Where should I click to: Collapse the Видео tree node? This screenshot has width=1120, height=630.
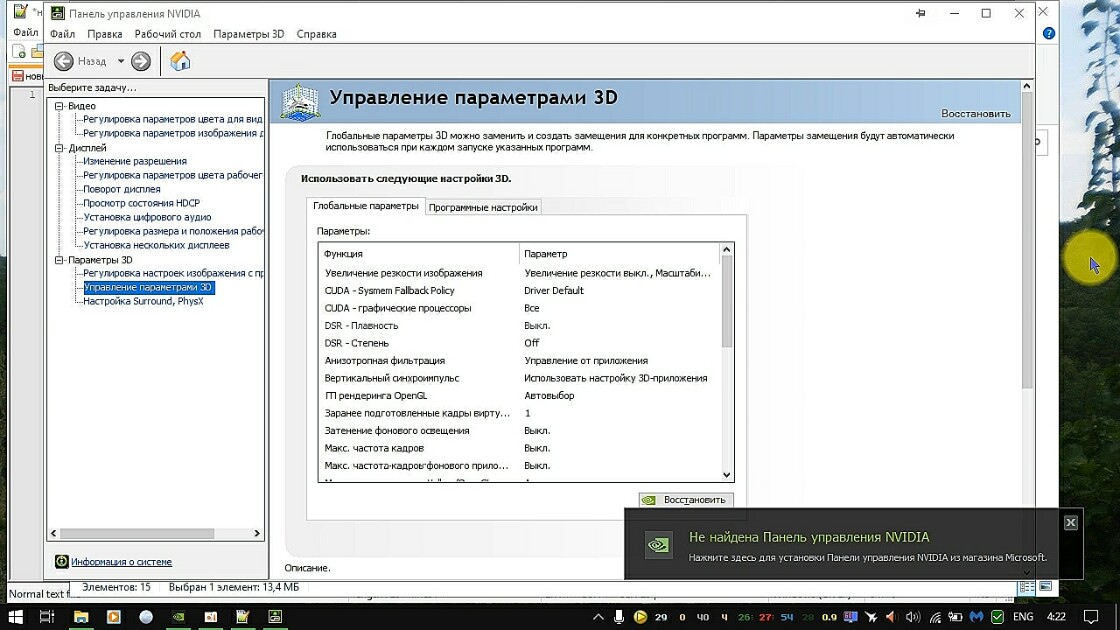59,106
